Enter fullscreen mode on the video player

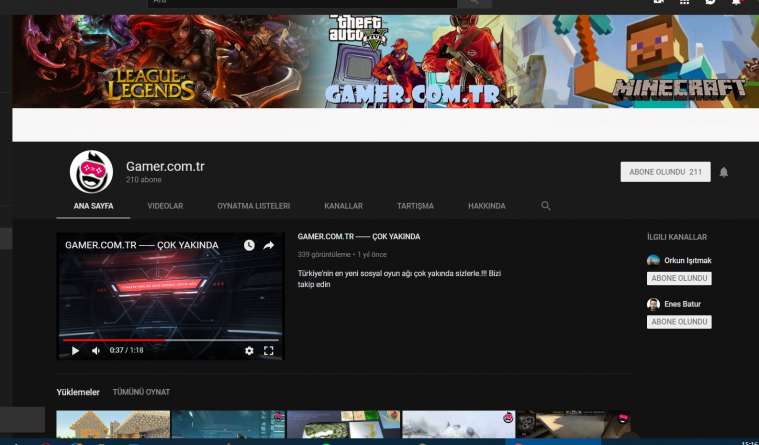click(x=269, y=351)
